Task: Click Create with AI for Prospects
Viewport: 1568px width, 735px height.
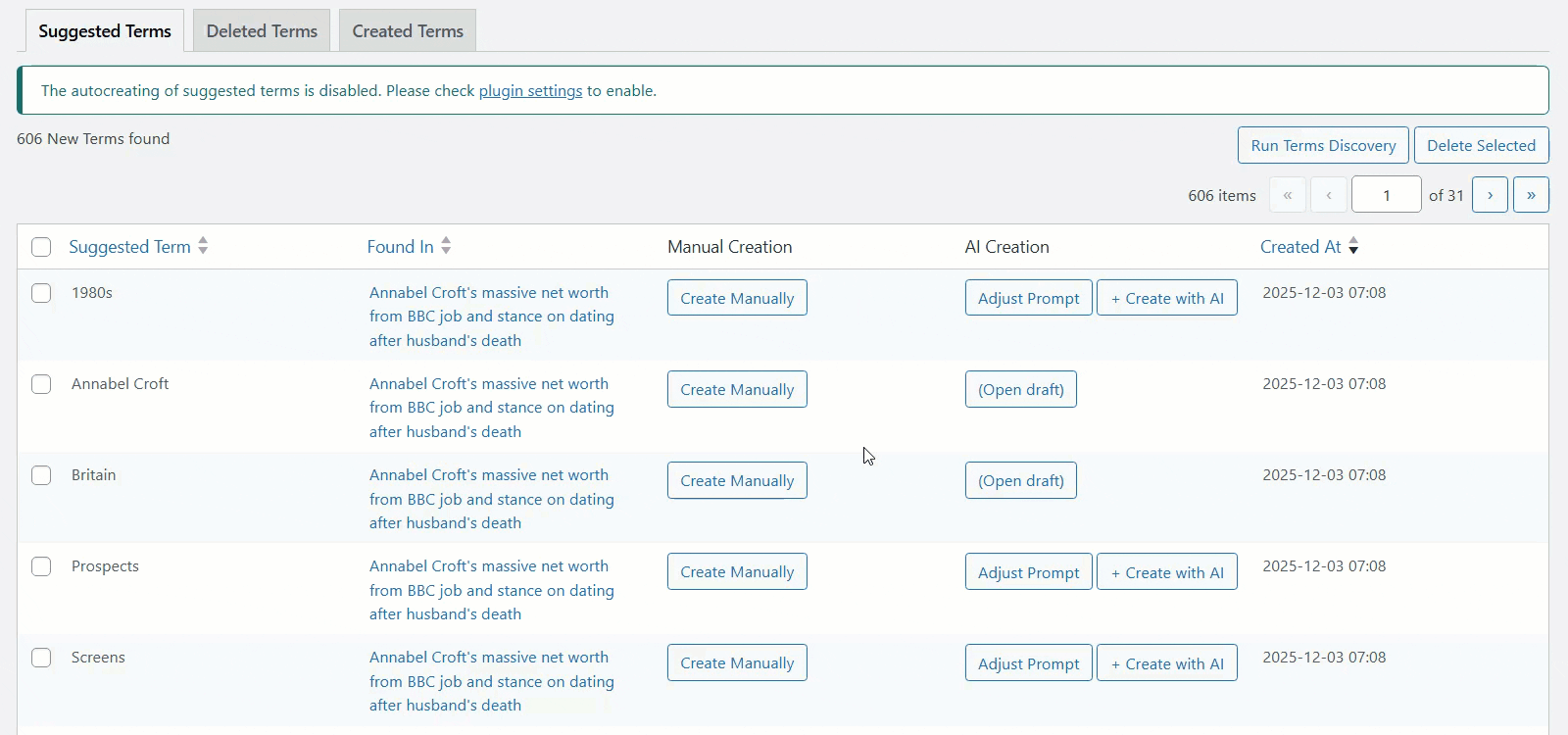Action: pyautogui.click(x=1167, y=571)
